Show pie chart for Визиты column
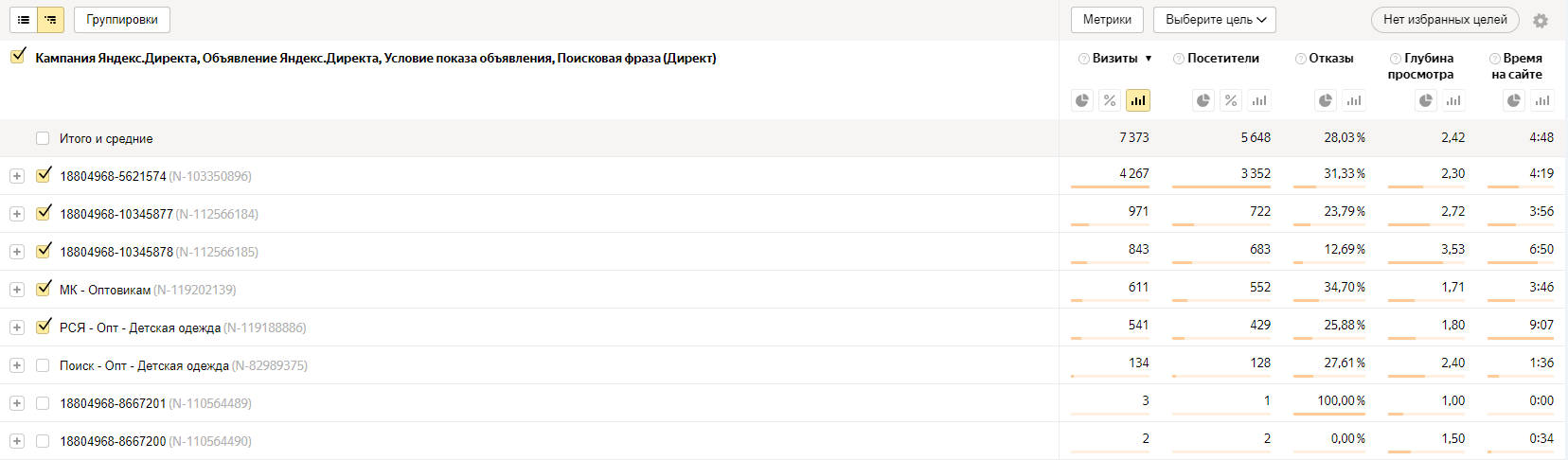The height and width of the screenshot is (460, 1568). click(1082, 100)
